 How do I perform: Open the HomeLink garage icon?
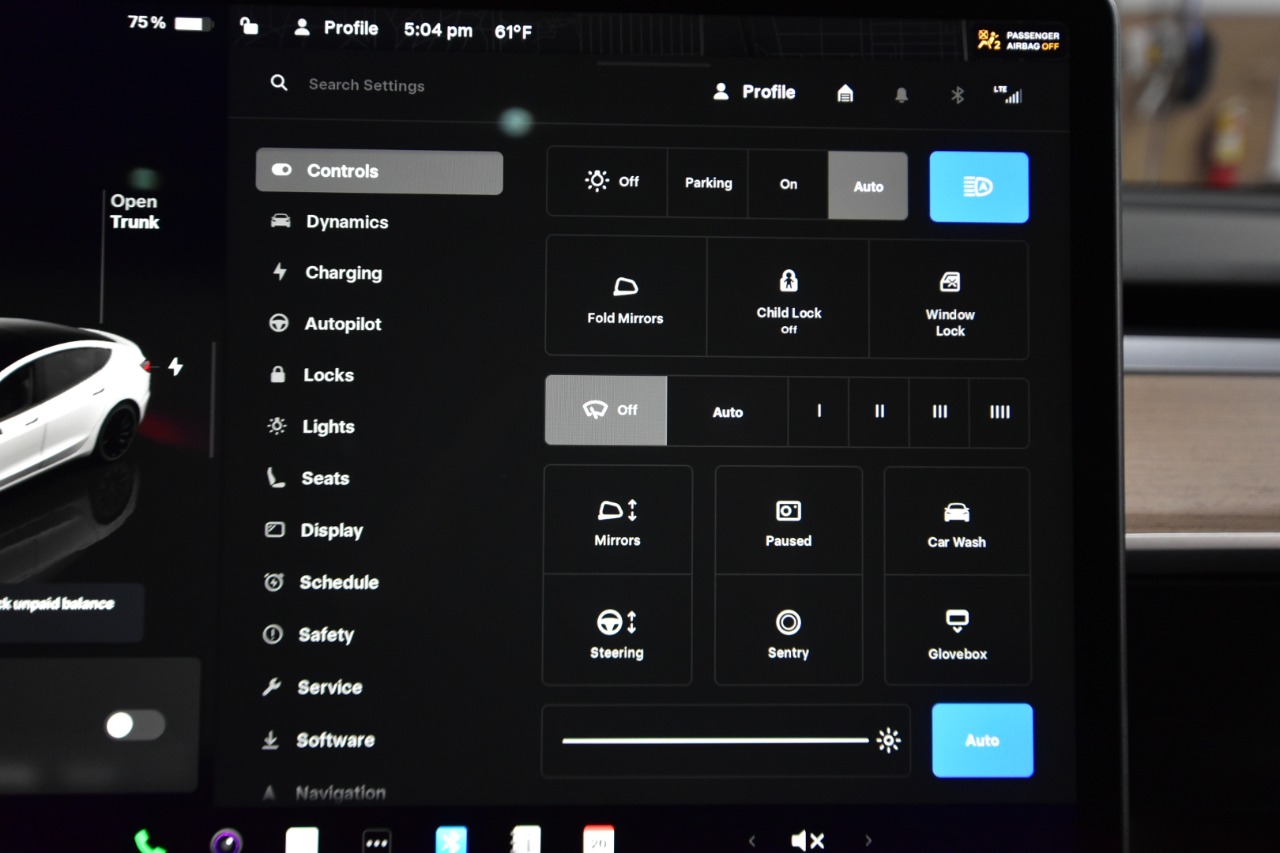(x=845, y=94)
